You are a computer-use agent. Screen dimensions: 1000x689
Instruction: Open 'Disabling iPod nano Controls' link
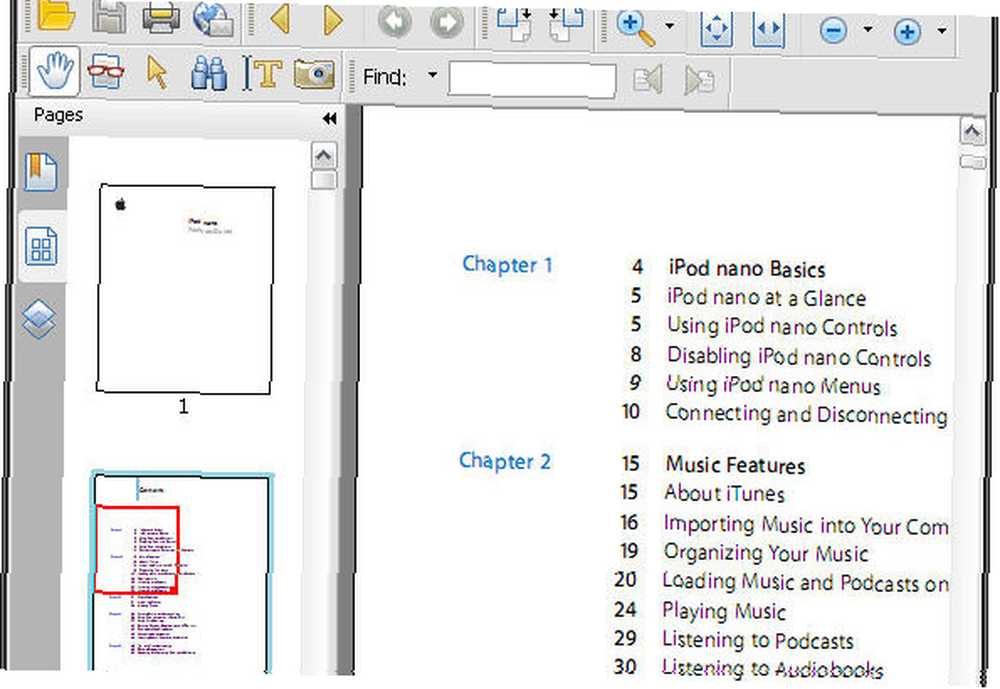[x=798, y=357]
